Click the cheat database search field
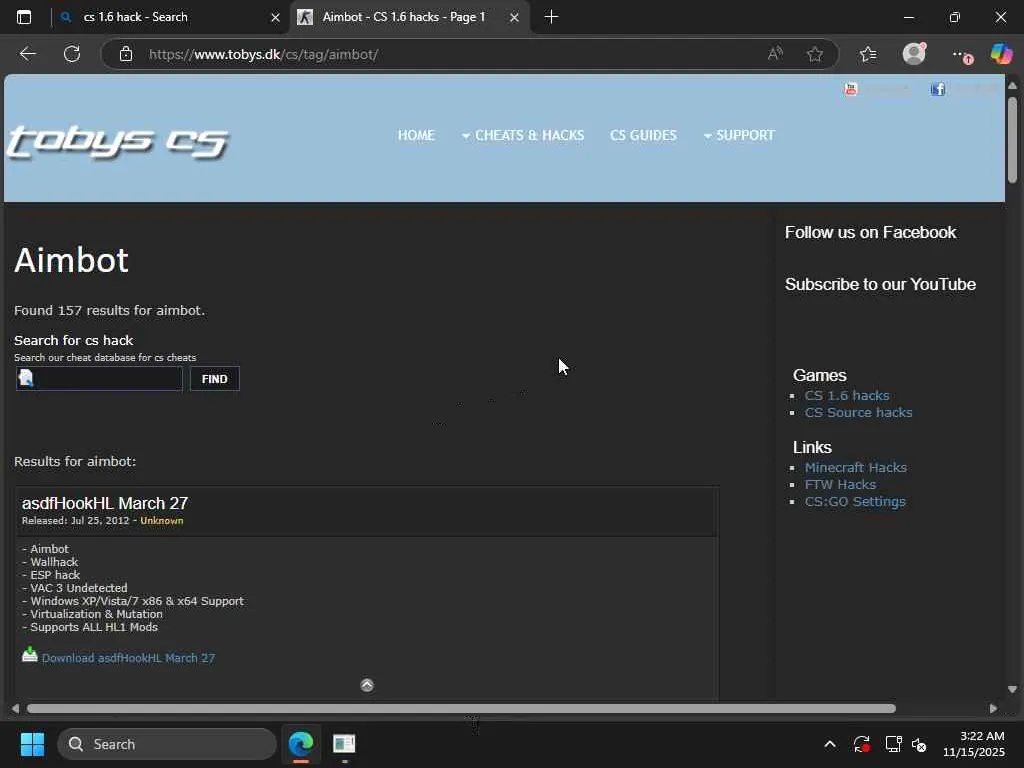Screen dimensions: 1024x768 tap(99, 379)
